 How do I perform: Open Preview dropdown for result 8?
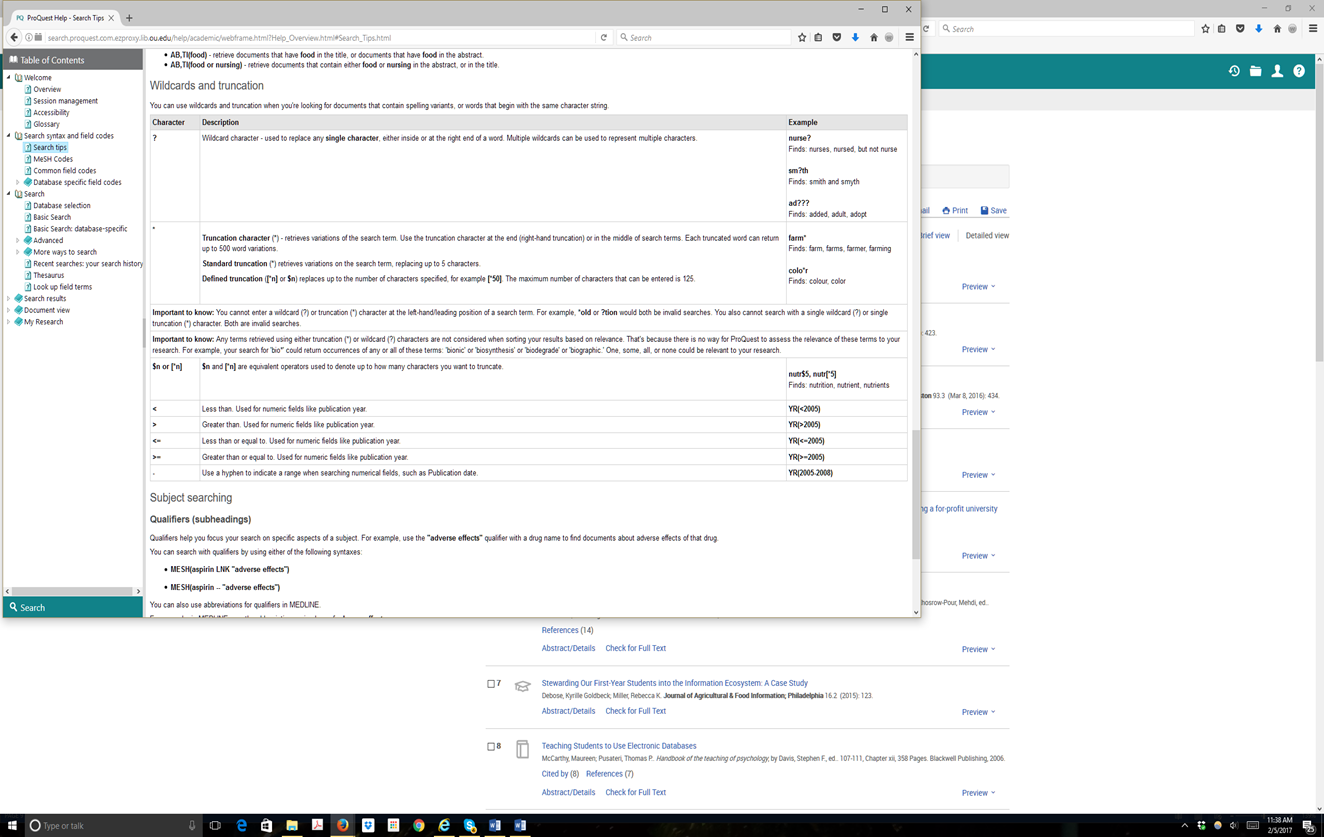click(978, 793)
